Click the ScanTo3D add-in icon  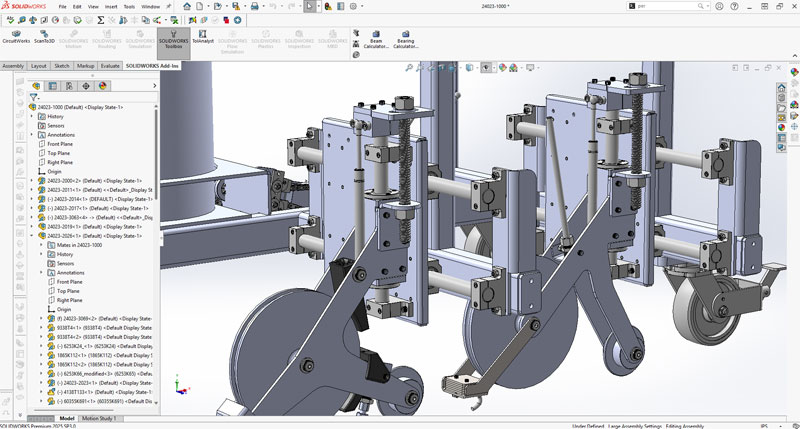point(45,35)
